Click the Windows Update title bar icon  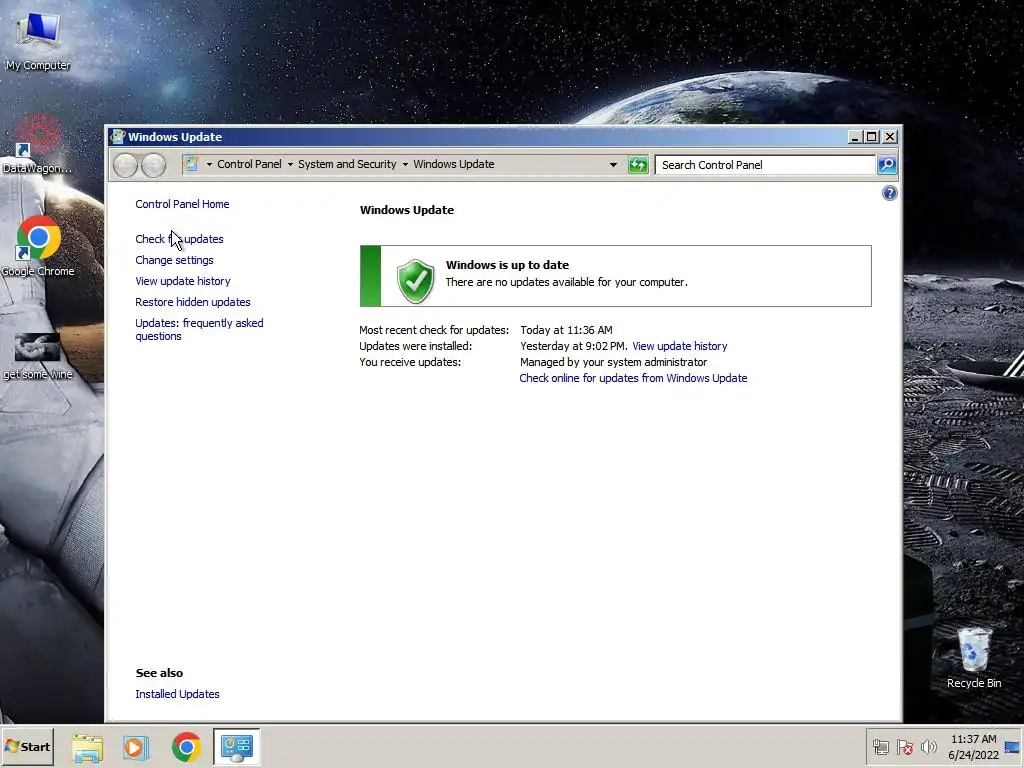[x=118, y=136]
